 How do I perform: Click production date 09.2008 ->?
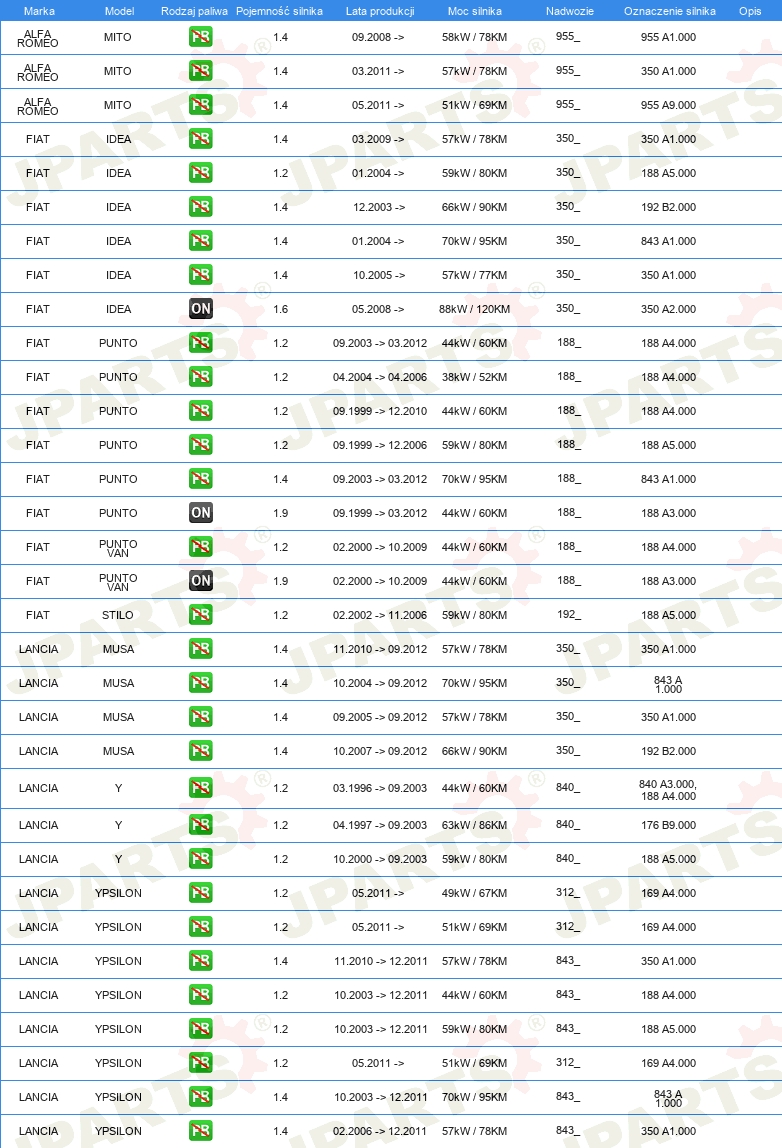click(x=378, y=37)
